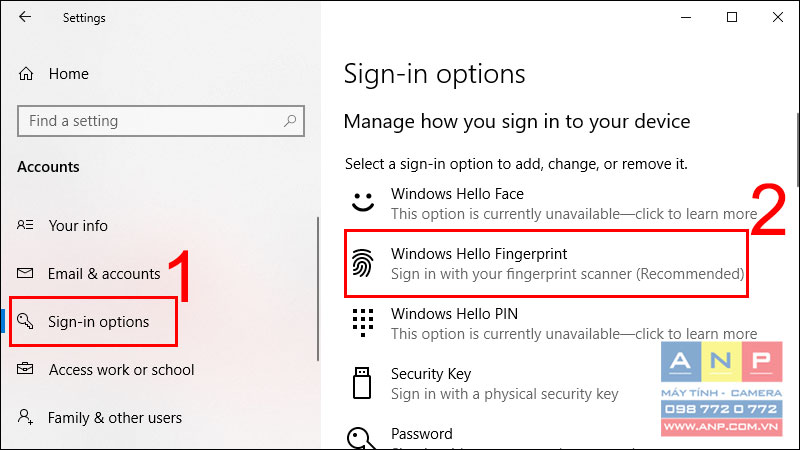Click the Your info person icon
800x450 pixels.
coord(25,225)
